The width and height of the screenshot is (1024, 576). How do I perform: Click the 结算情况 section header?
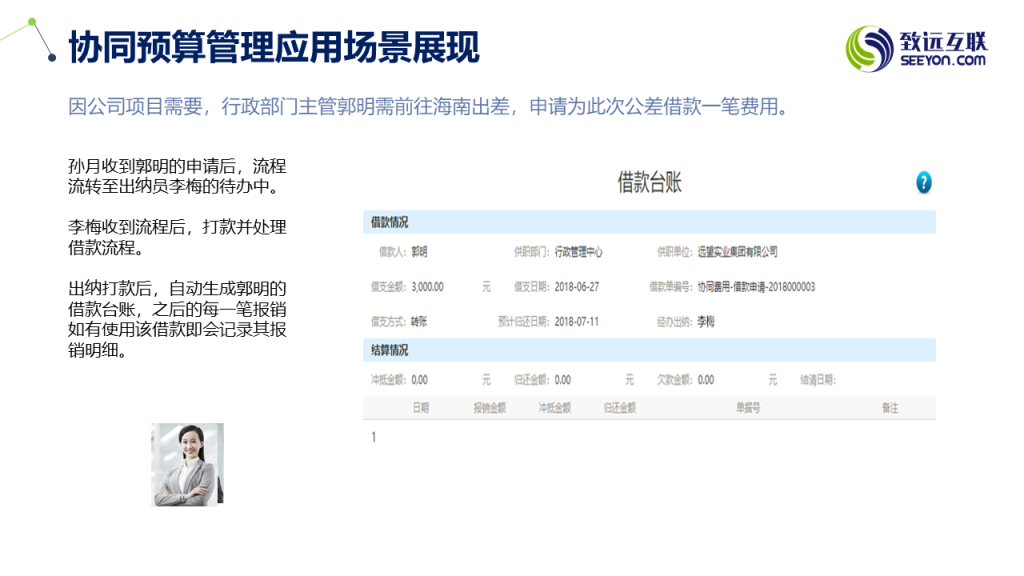click(x=390, y=350)
